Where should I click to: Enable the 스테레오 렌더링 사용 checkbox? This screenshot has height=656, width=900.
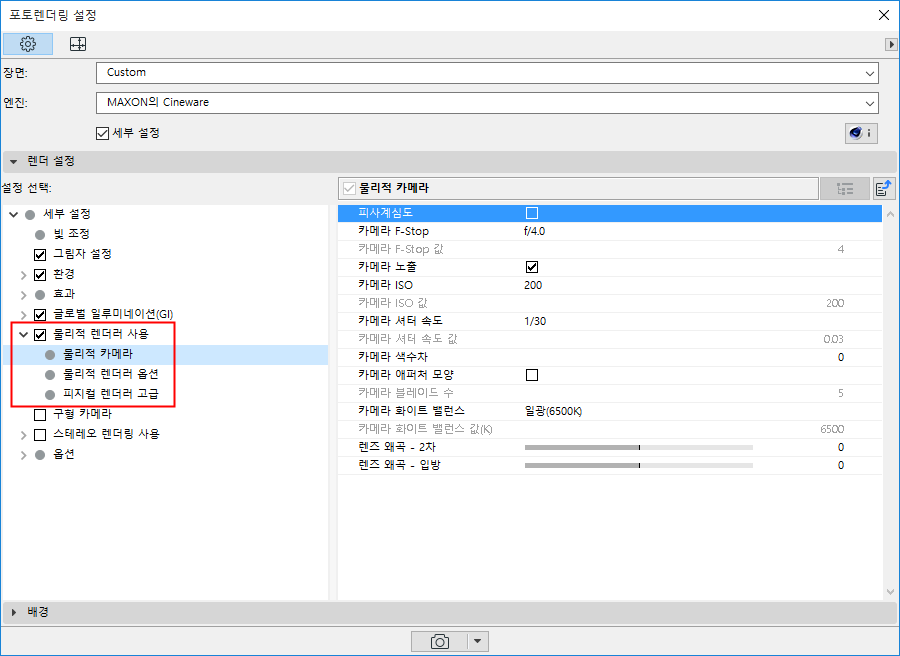click(x=40, y=434)
